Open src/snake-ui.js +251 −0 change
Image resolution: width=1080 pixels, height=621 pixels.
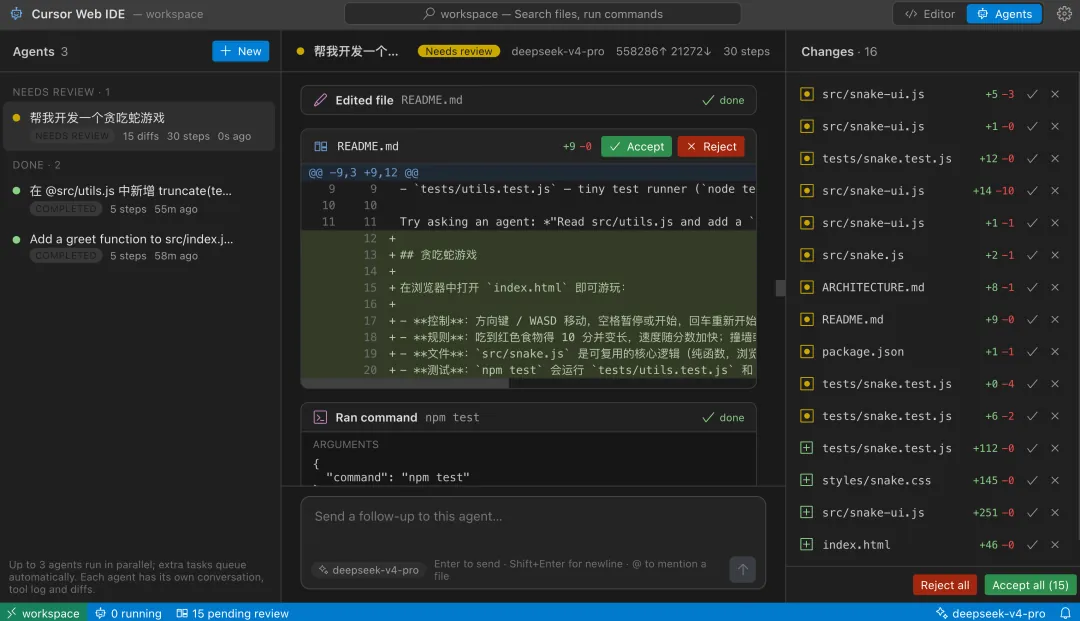[x=933, y=512]
